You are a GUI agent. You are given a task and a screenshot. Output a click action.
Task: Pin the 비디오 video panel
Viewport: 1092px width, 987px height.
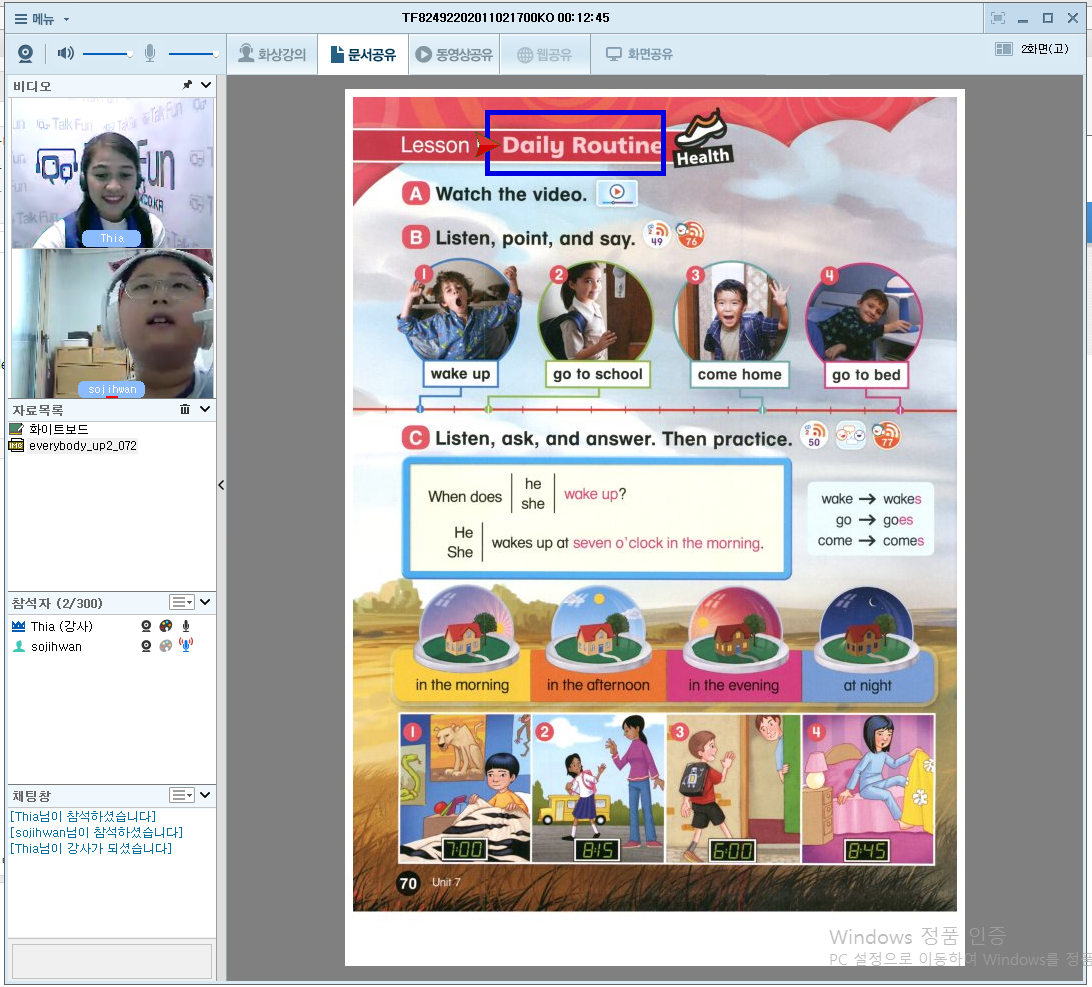click(x=187, y=86)
